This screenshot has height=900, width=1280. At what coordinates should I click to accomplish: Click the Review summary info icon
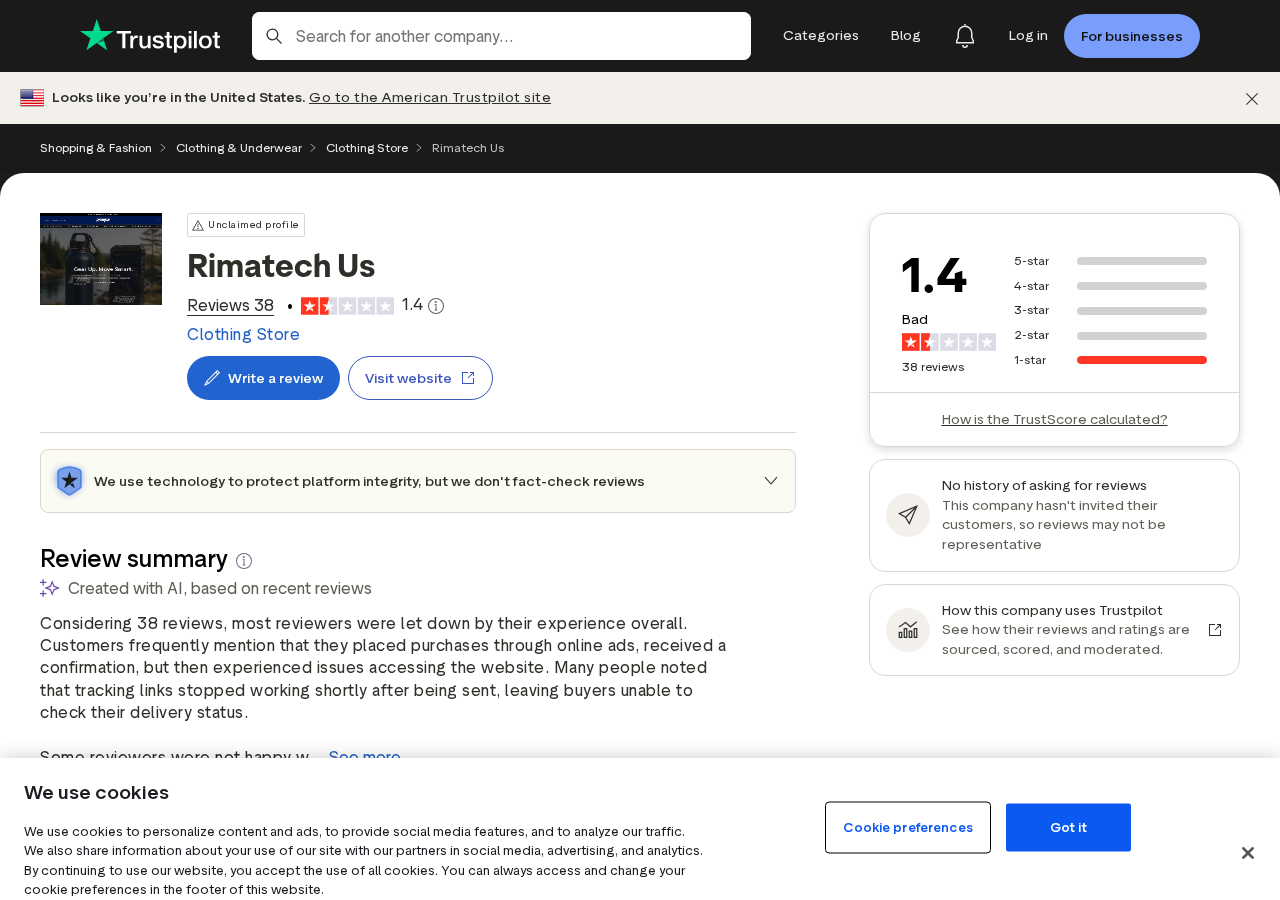244,561
